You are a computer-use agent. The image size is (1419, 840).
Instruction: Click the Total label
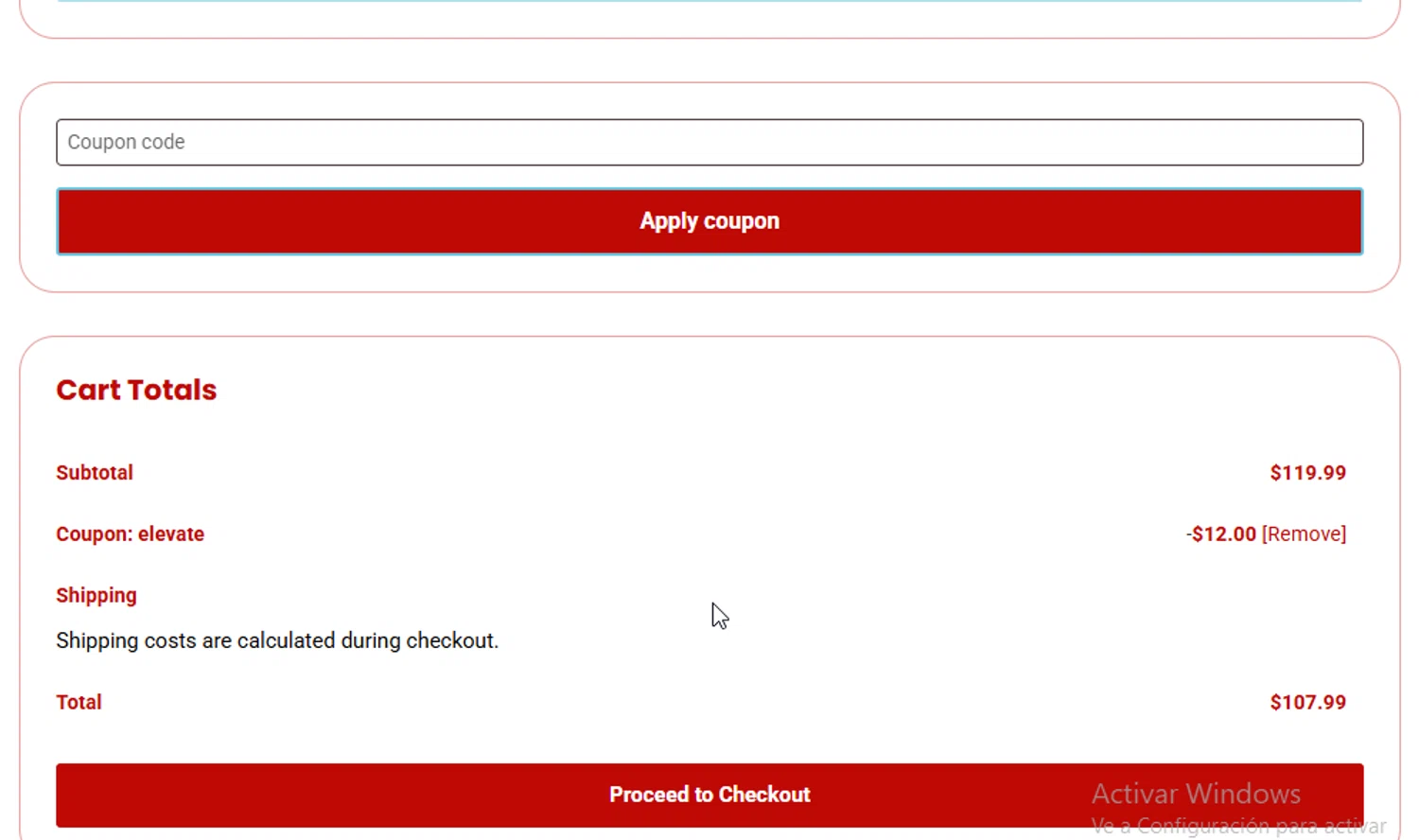79,702
